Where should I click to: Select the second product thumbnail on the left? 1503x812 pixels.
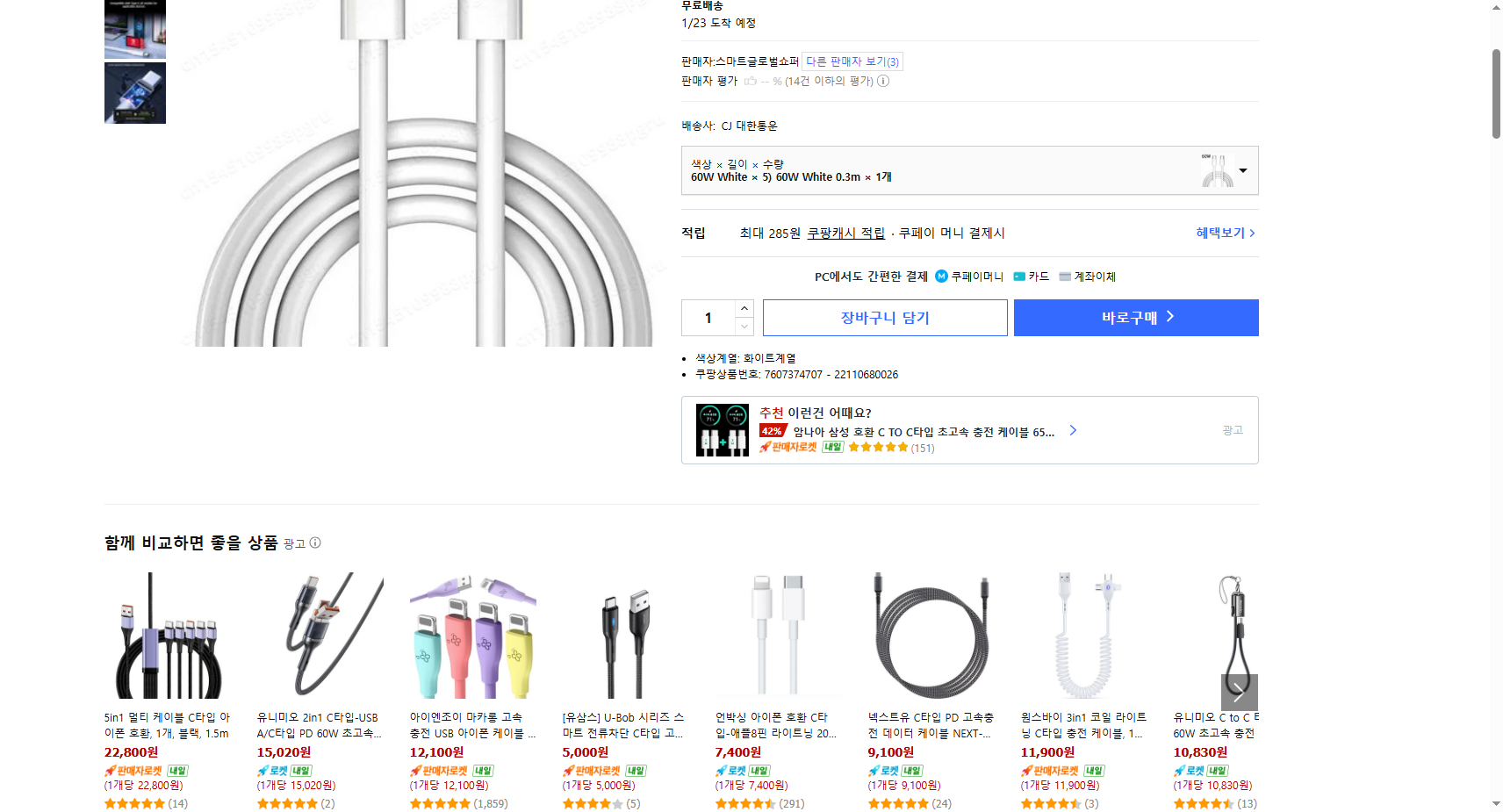click(x=134, y=93)
